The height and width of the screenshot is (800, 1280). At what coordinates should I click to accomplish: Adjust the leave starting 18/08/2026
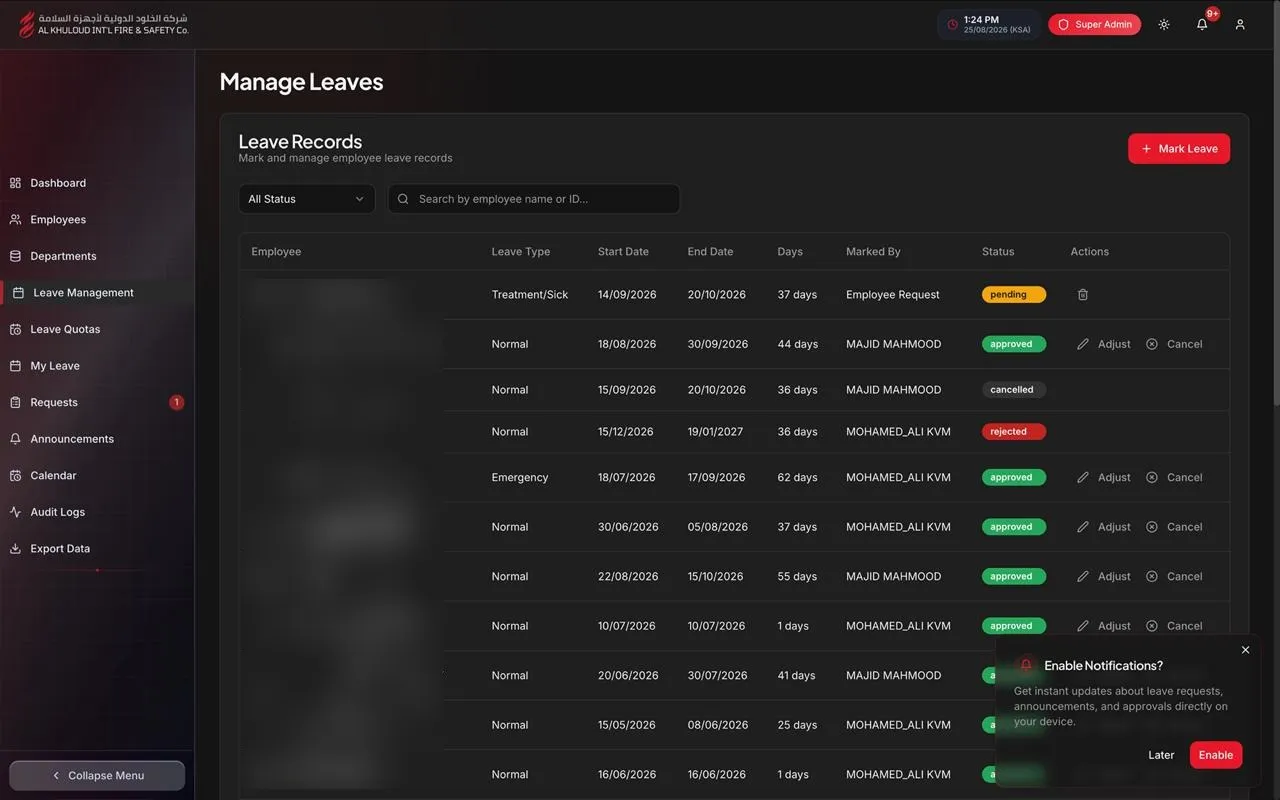point(1104,344)
